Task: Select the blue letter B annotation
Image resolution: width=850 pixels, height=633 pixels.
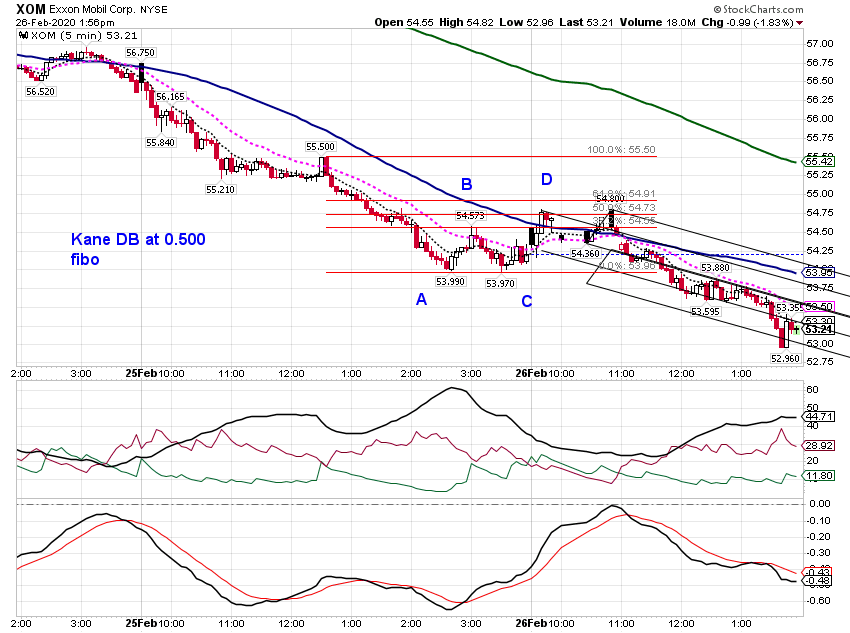Action: (x=466, y=184)
